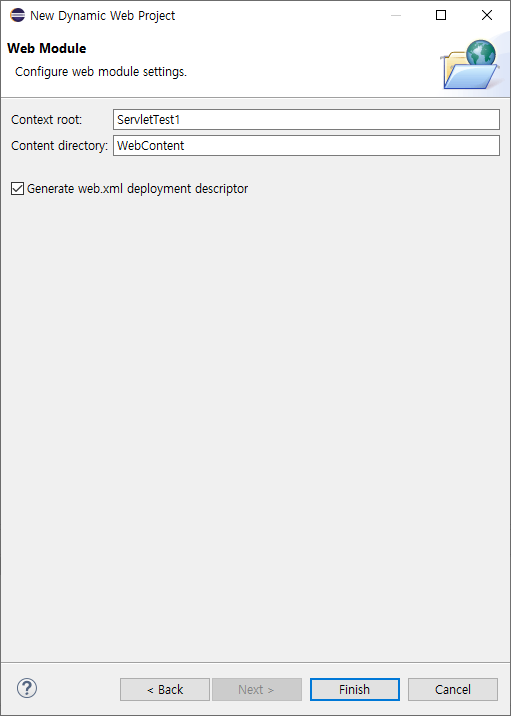Viewport: 511px width, 716px height.
Task: Click the Content directory input field
Action: [306, 146]
